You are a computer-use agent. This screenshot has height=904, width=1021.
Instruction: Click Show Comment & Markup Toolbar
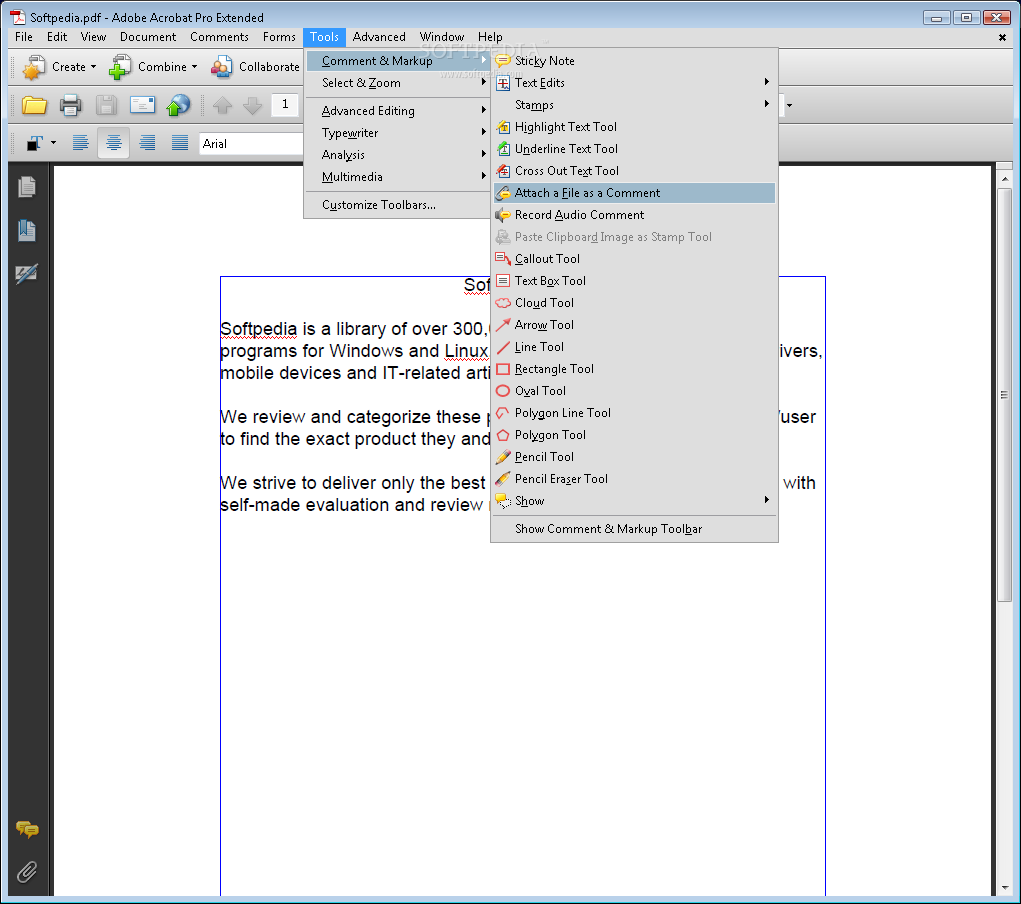[x=634, y=529]
